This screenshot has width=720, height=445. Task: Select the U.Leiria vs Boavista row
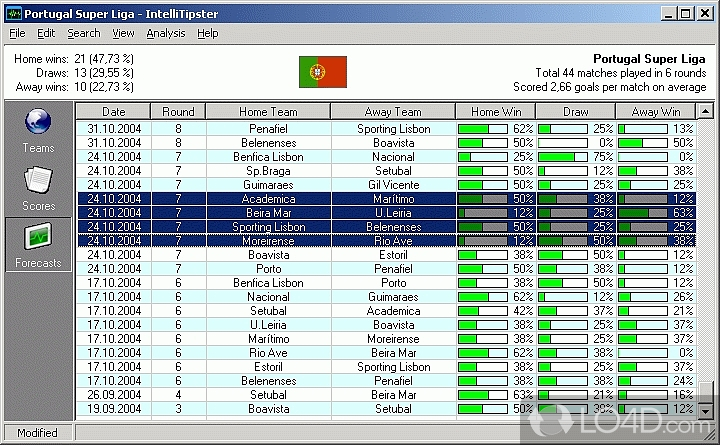coord(386,325)
